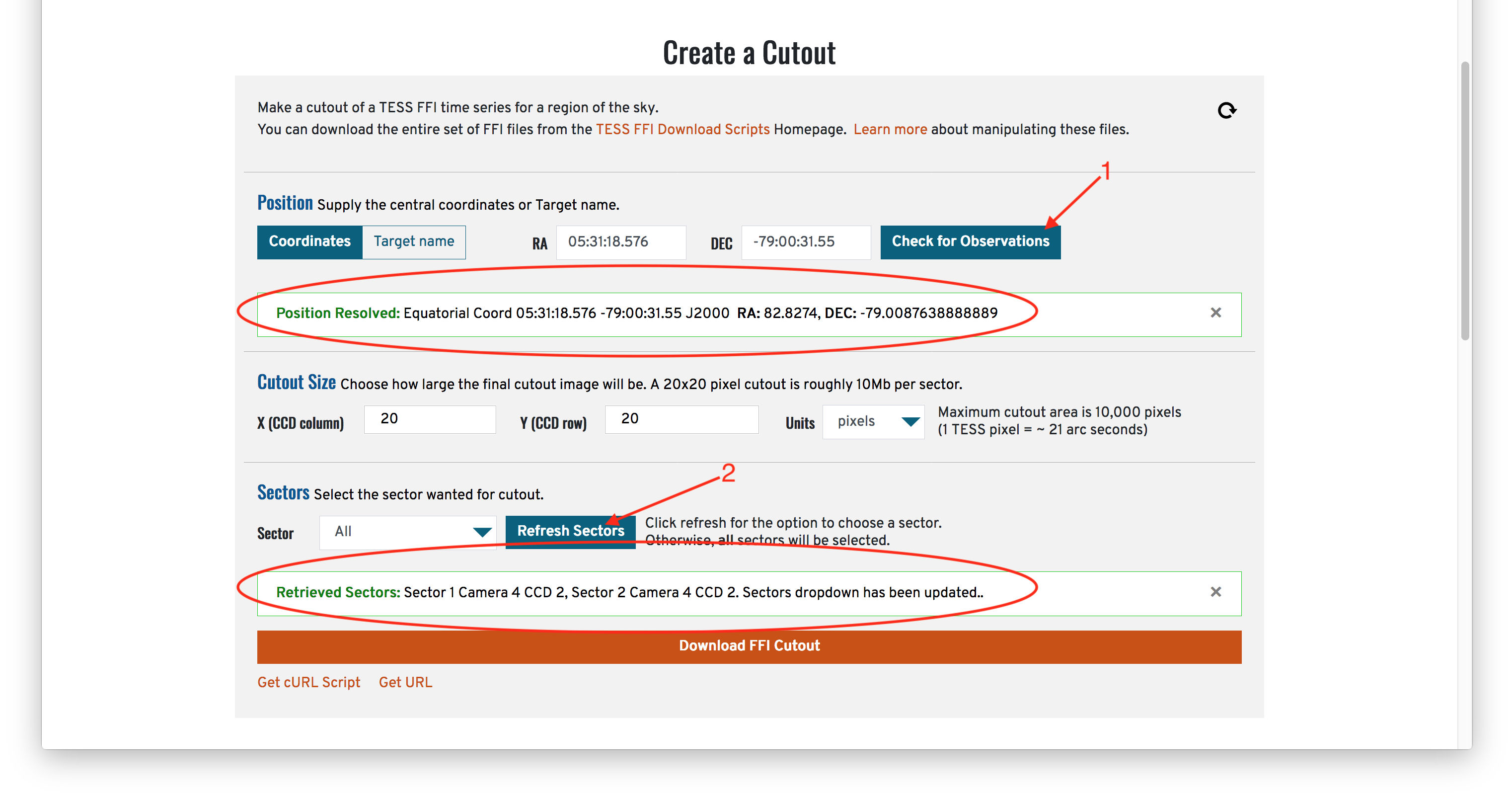This screenshot has height=799, width=1512.
Task: Open the Units pixels dropdown
Action: click(873, 421)
